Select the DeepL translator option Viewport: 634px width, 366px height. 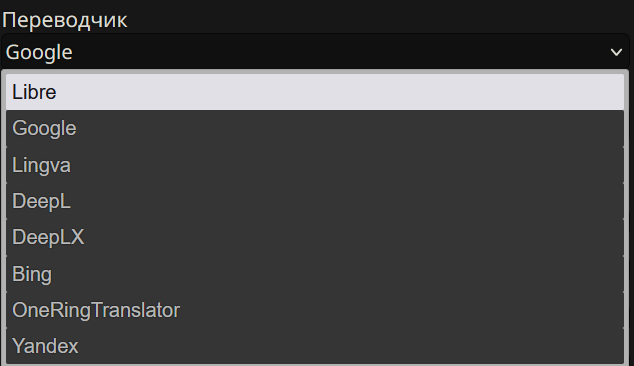coord(315,201)
